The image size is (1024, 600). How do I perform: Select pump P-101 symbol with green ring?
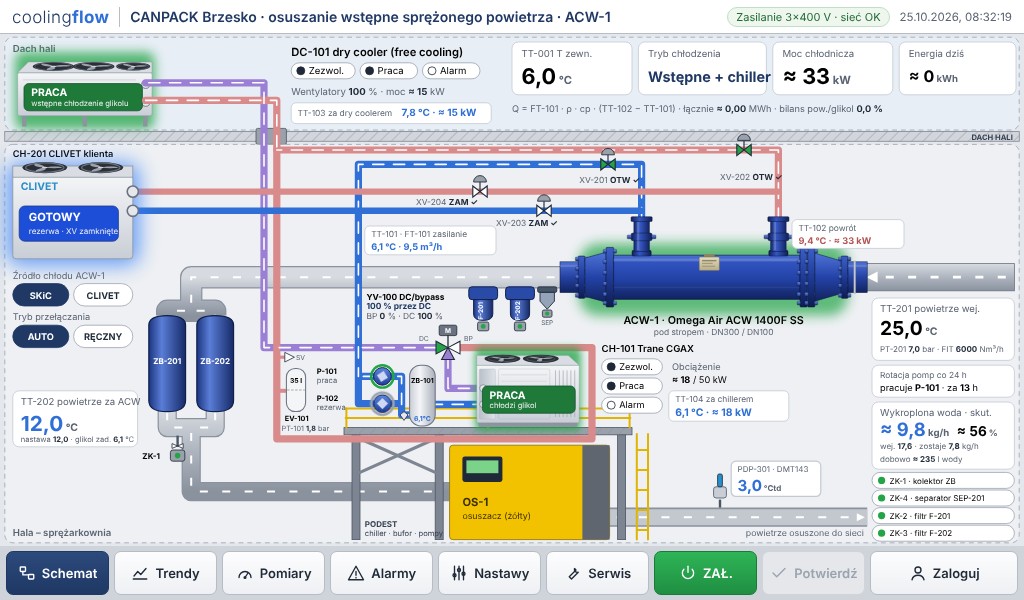coord(382,376)
